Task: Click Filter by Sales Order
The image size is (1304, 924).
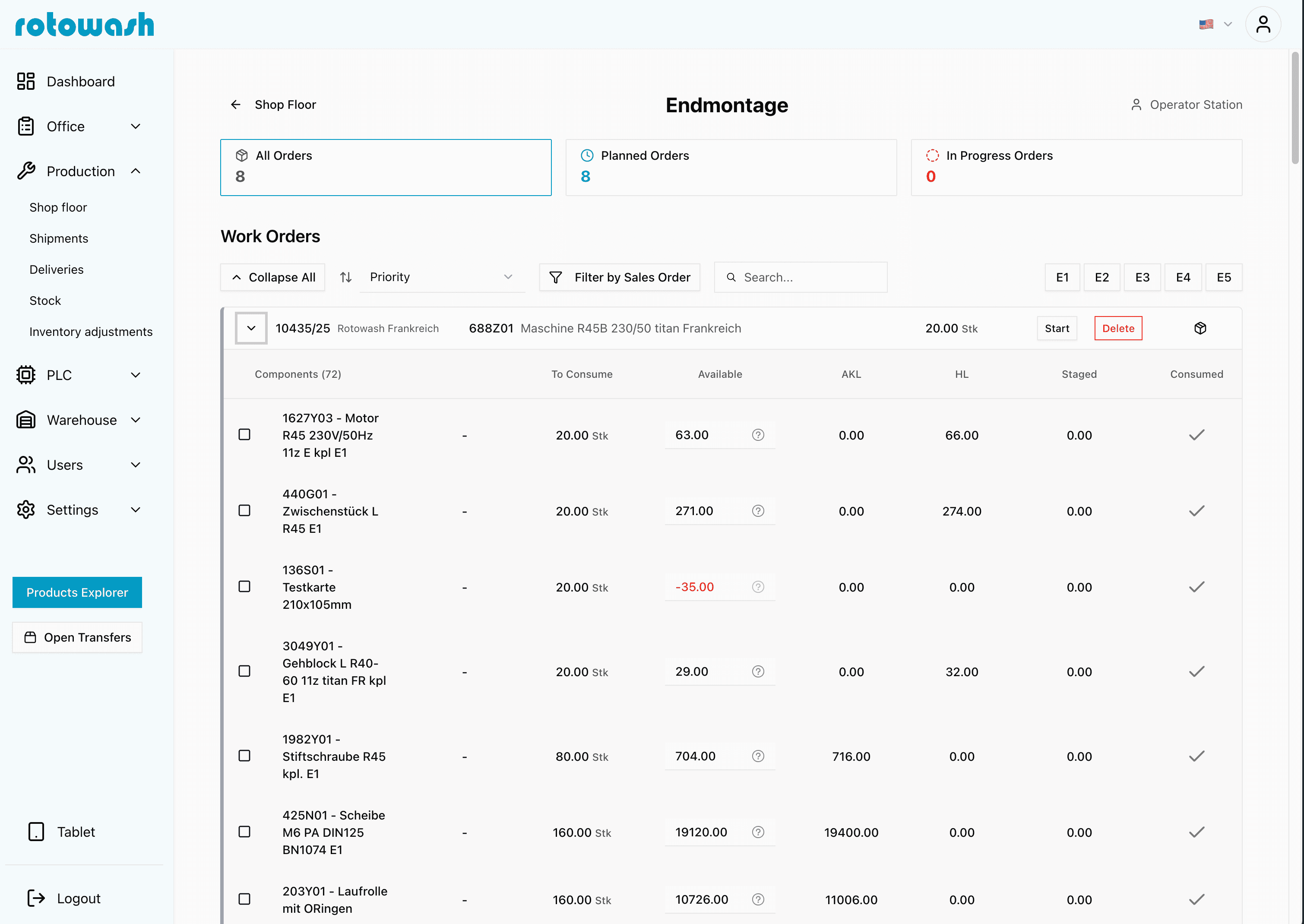Action: 620,277
